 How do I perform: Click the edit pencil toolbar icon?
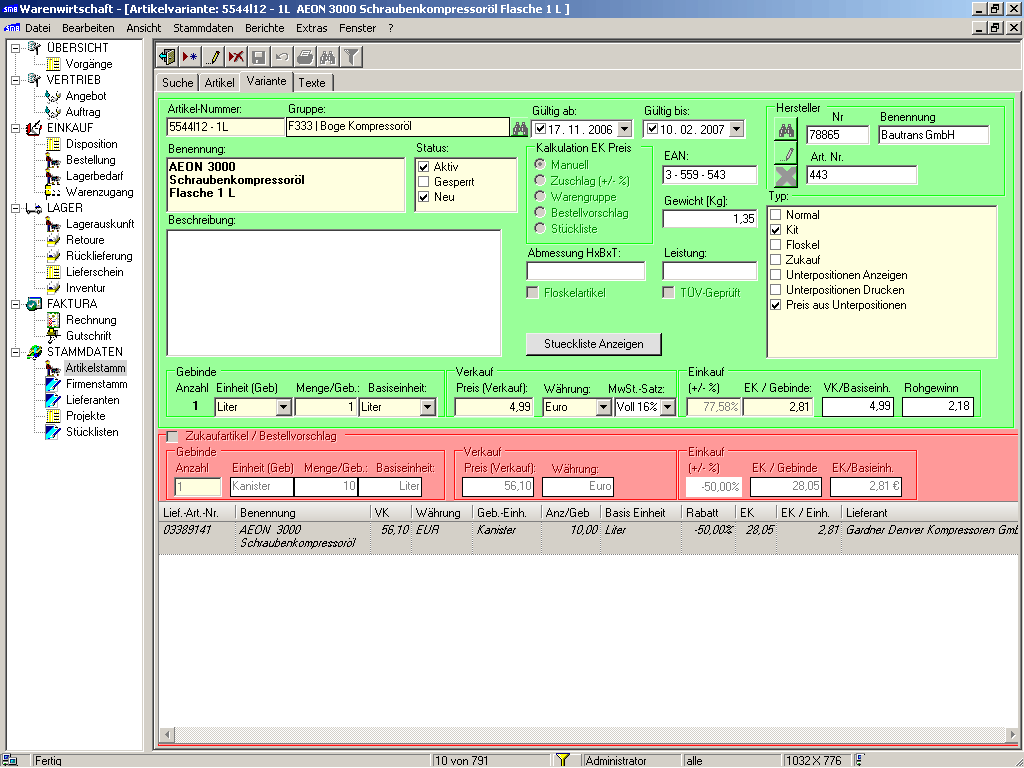[x=213, y=57]
